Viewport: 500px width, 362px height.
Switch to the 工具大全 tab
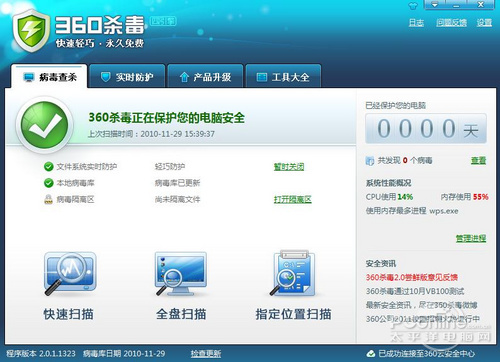coord(283,76)
